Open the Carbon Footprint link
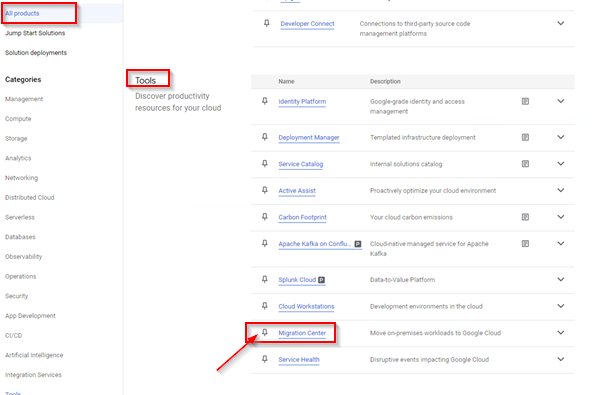Image resolution: width=600 pixels, height=395 pixels. pyautogui.click(x=302, y=217)
